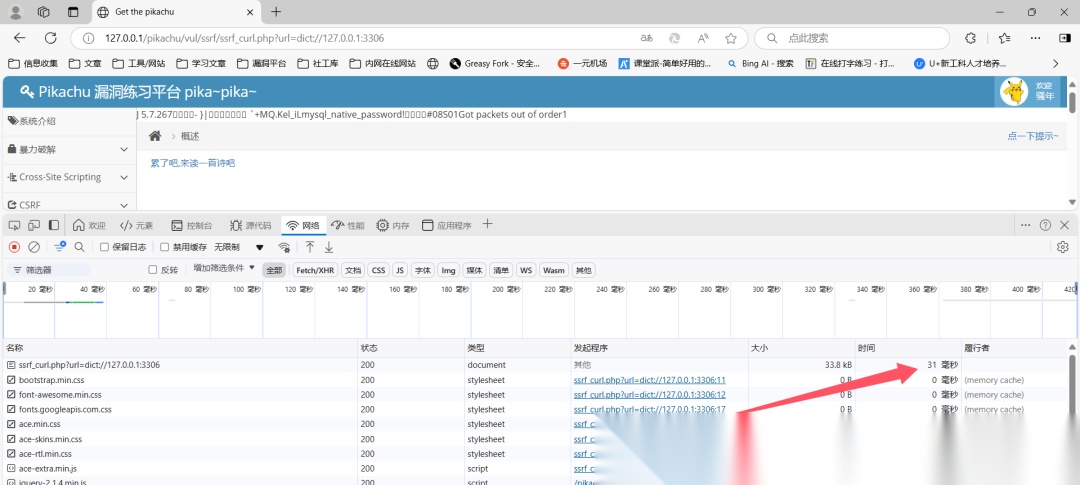Open the workspaces icon in title bar
1080x485 pixels.
tap(44, 12)
